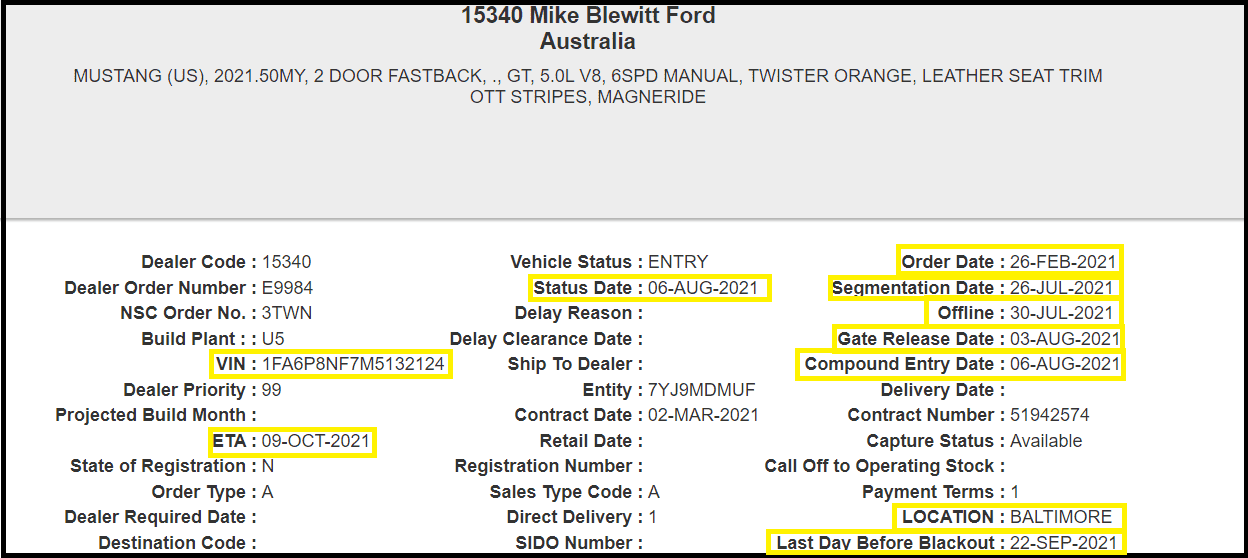Click the 15340 Mike Blewitt Ford heading
The image size is (1248, 558).
click(x=588, y=16)
